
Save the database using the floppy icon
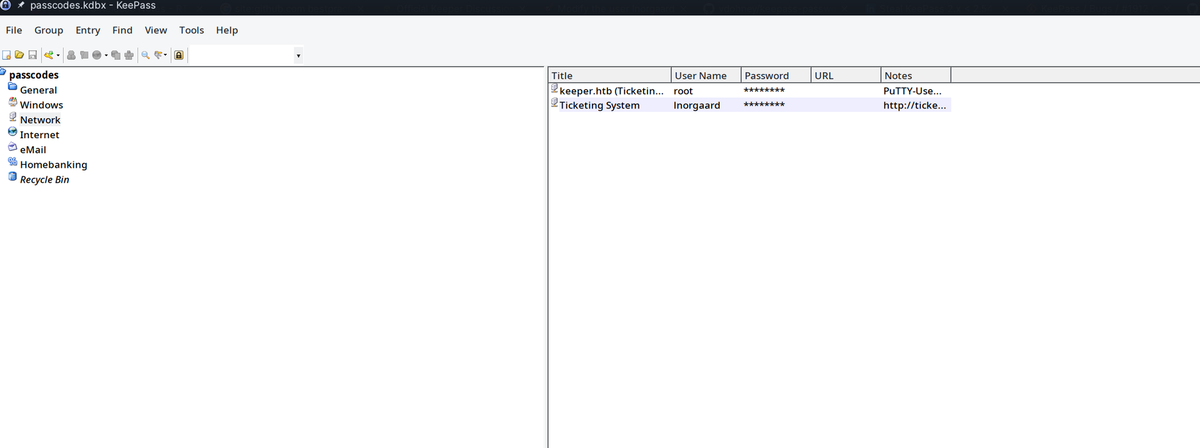point(33,55)
